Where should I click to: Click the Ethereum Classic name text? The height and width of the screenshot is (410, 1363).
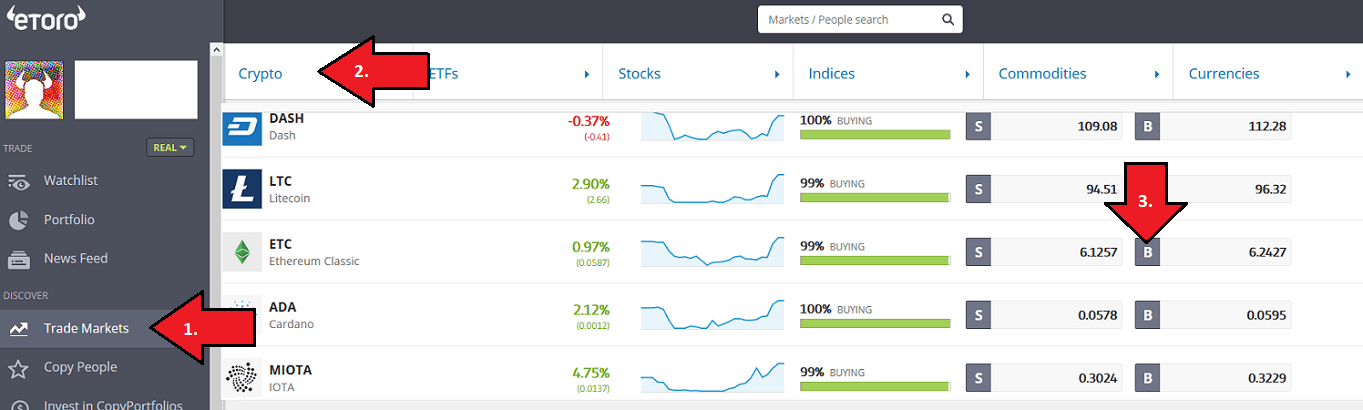(314, 261)
